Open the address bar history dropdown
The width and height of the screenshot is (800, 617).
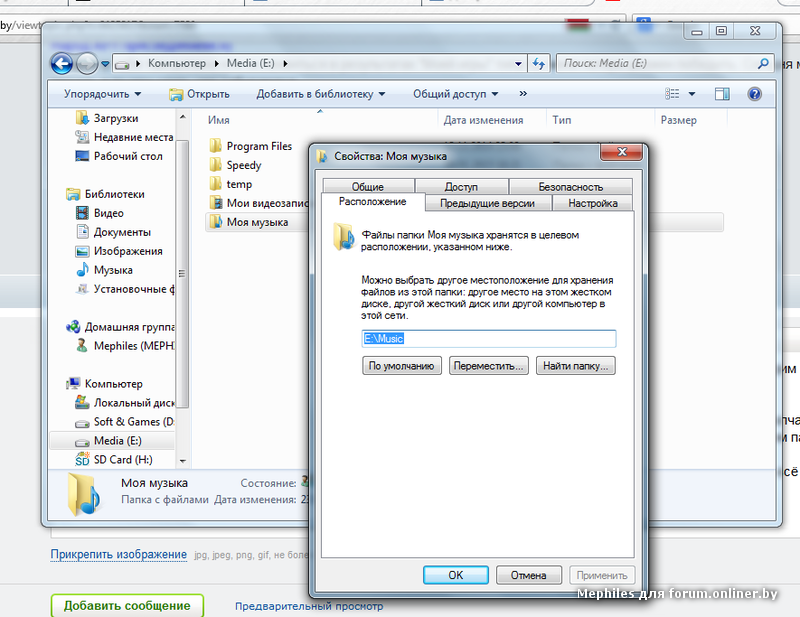click(x=518, y=64)
